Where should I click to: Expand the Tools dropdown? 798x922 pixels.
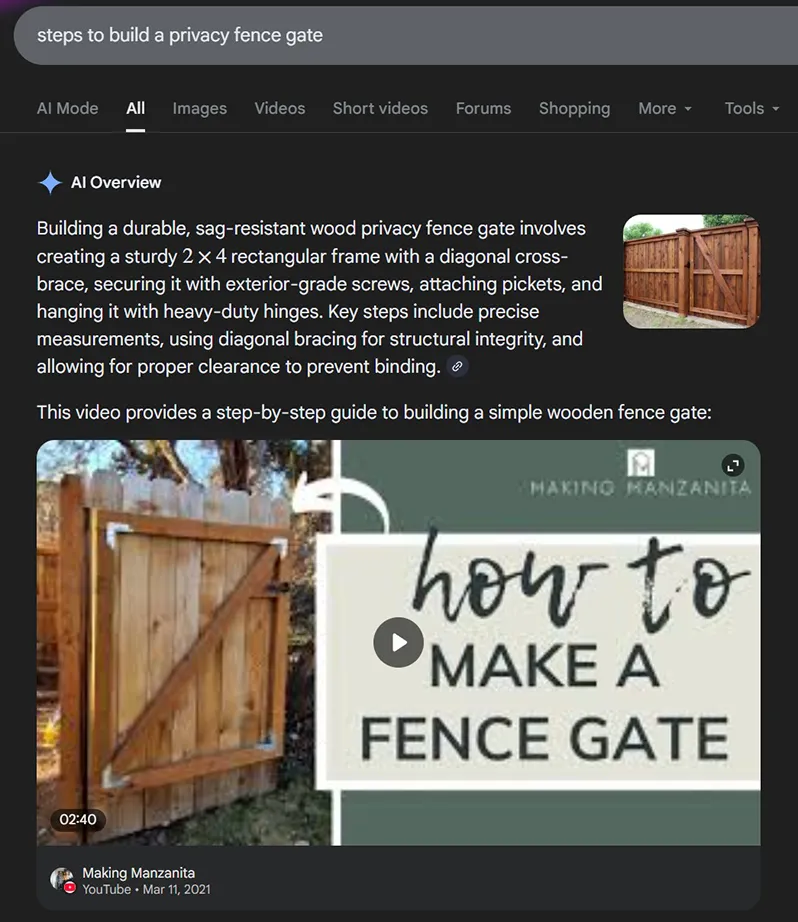click(751, 108)
